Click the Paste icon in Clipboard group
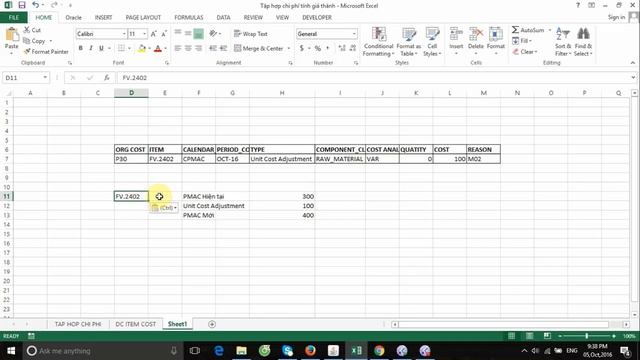 [x=11, y=35]
